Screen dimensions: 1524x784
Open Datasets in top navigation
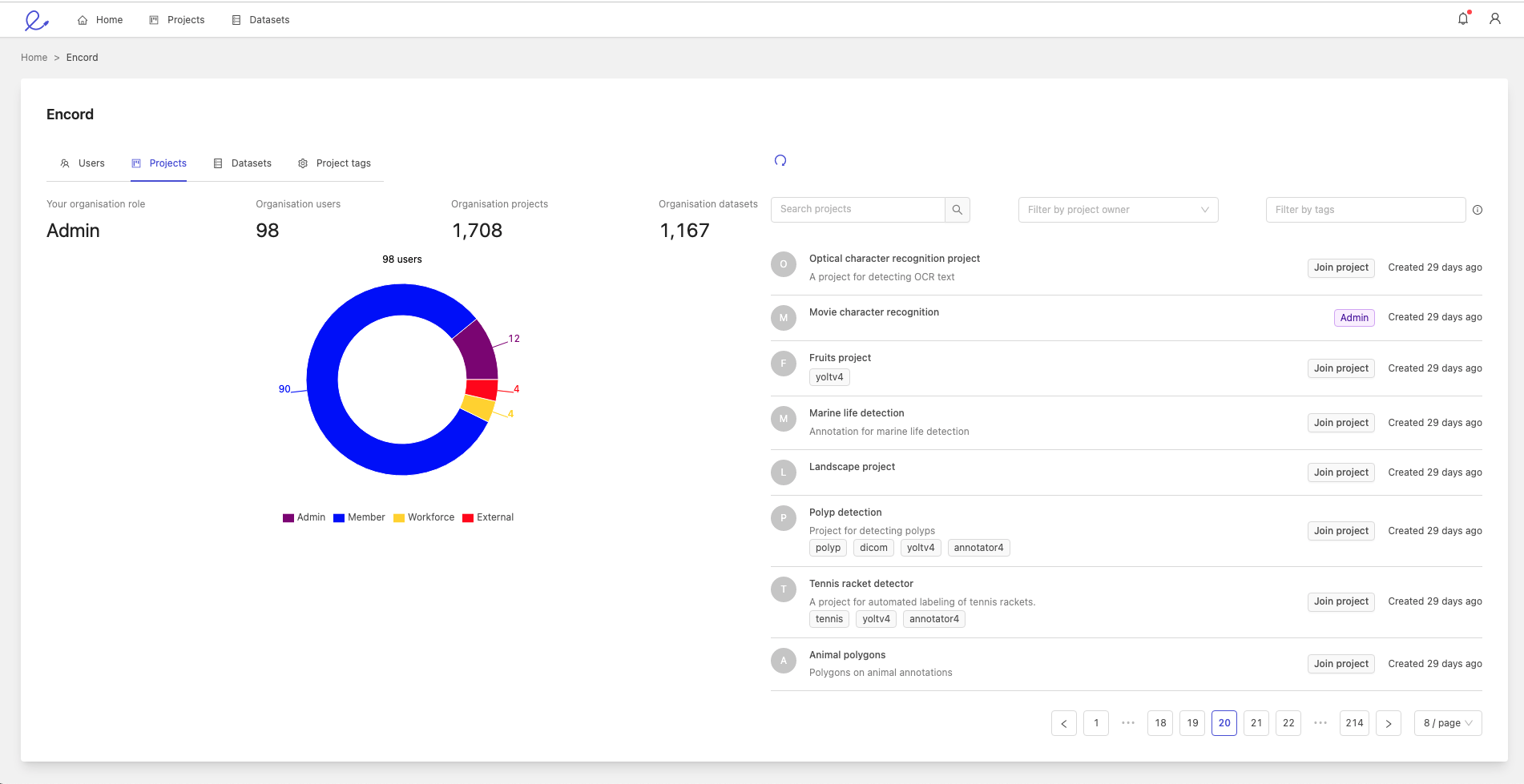point(260,20)
